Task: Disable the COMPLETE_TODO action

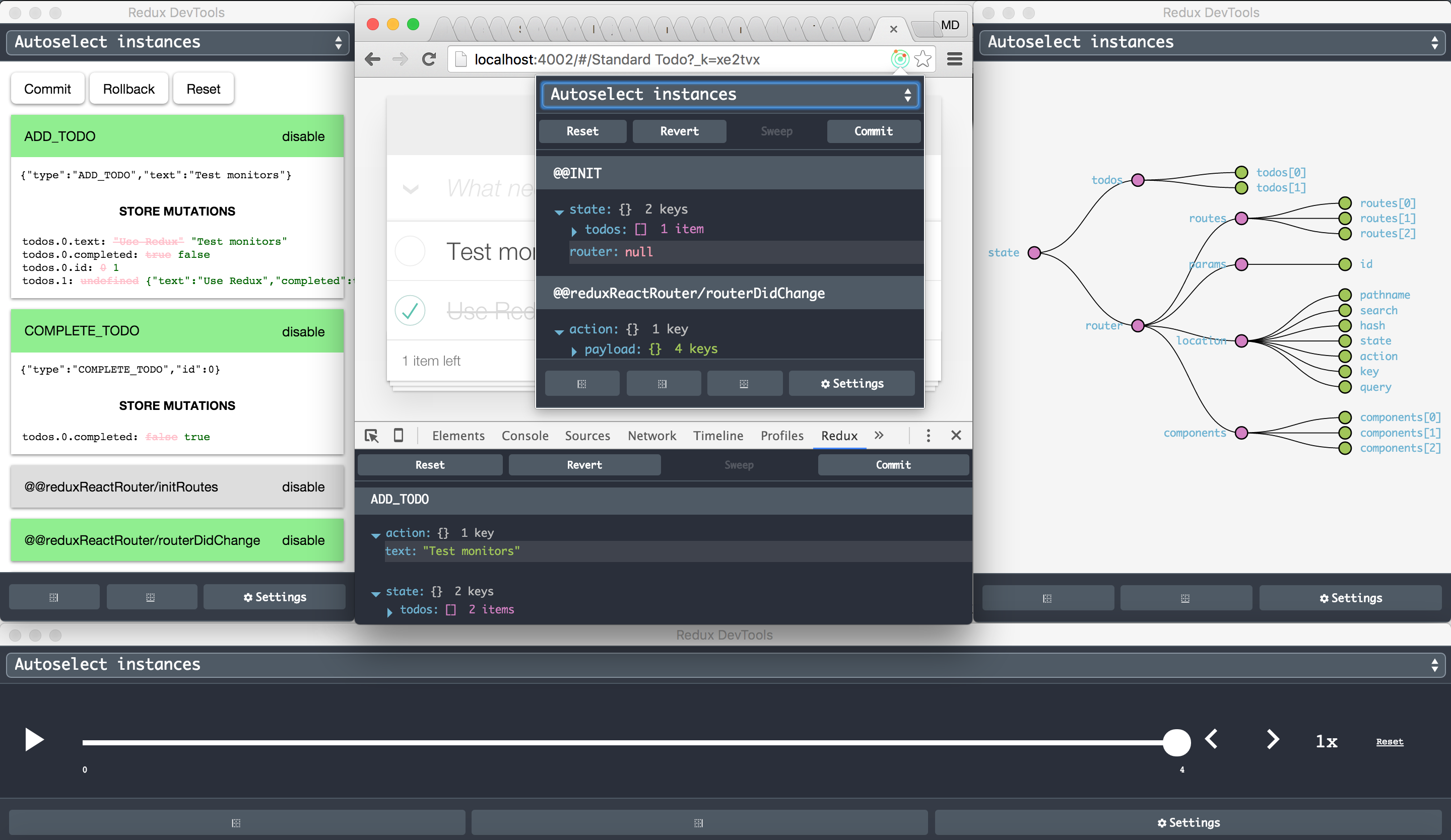Action: [x=303, y=332]
